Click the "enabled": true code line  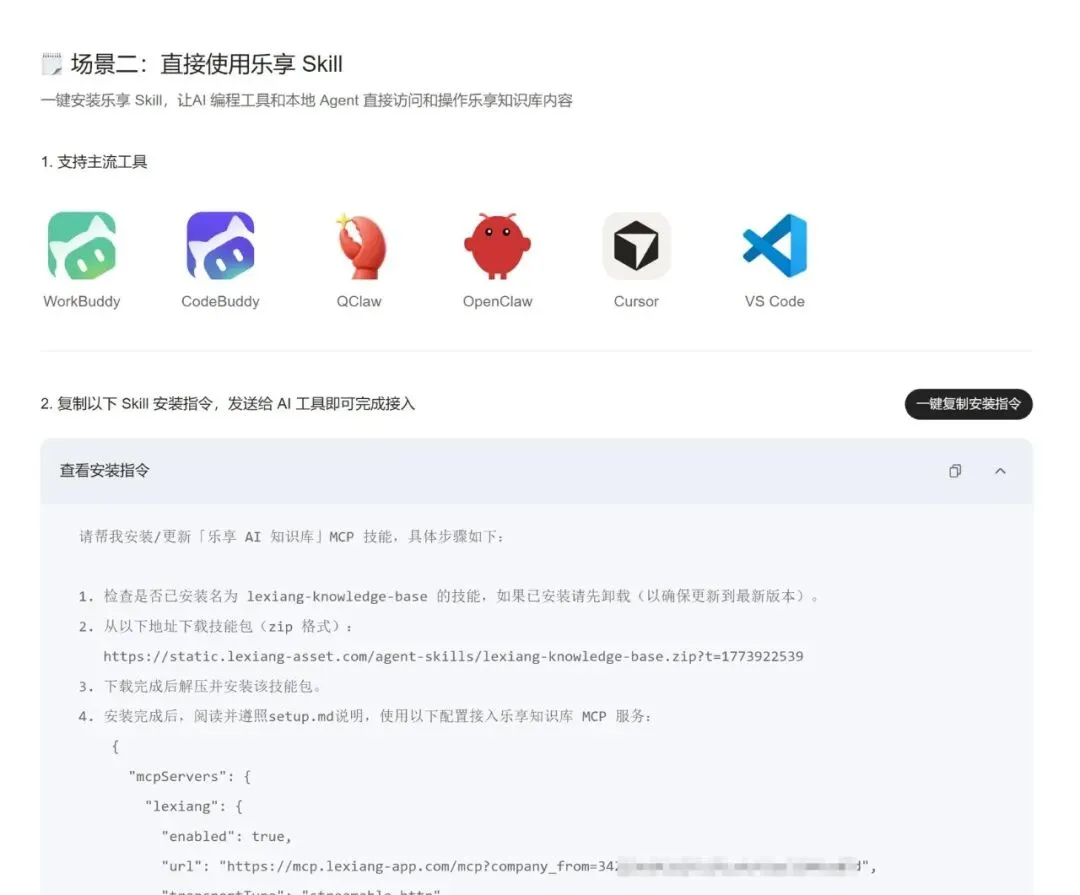coord(227,836)
